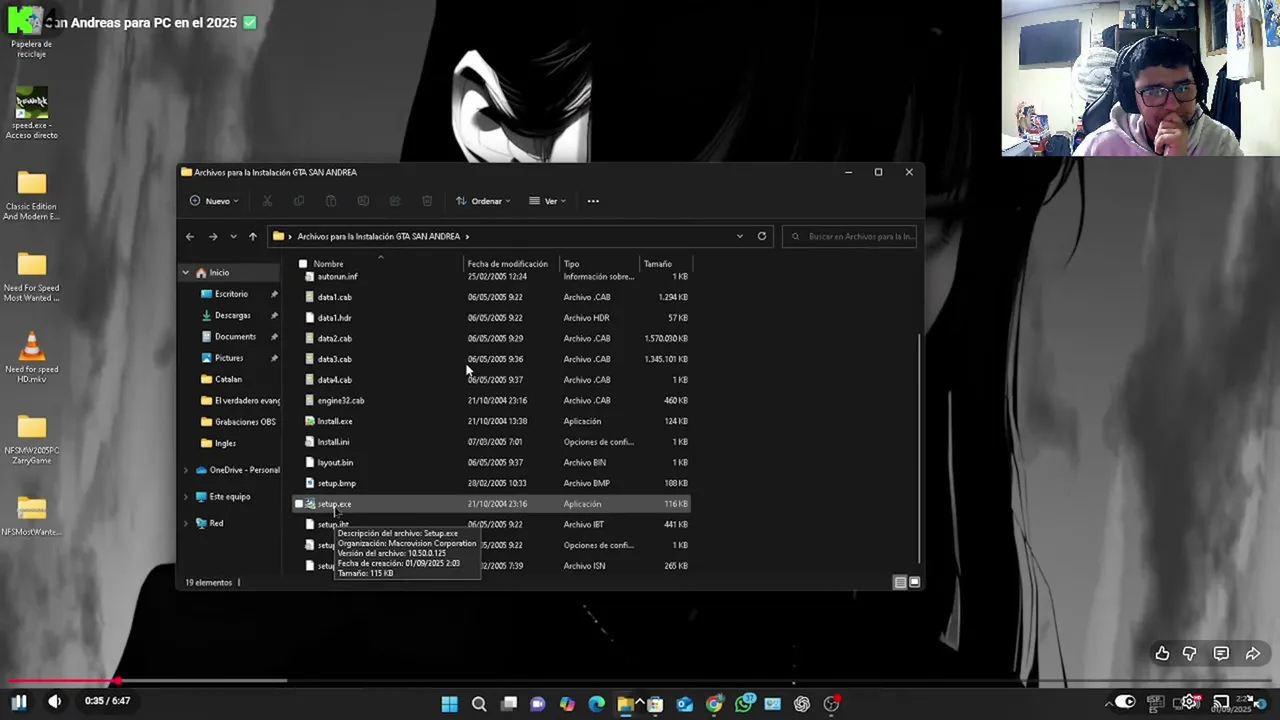Refresh the Explorer folder view
The height and width of the screenshot is (720, 1280).
[x=762, y=236]
